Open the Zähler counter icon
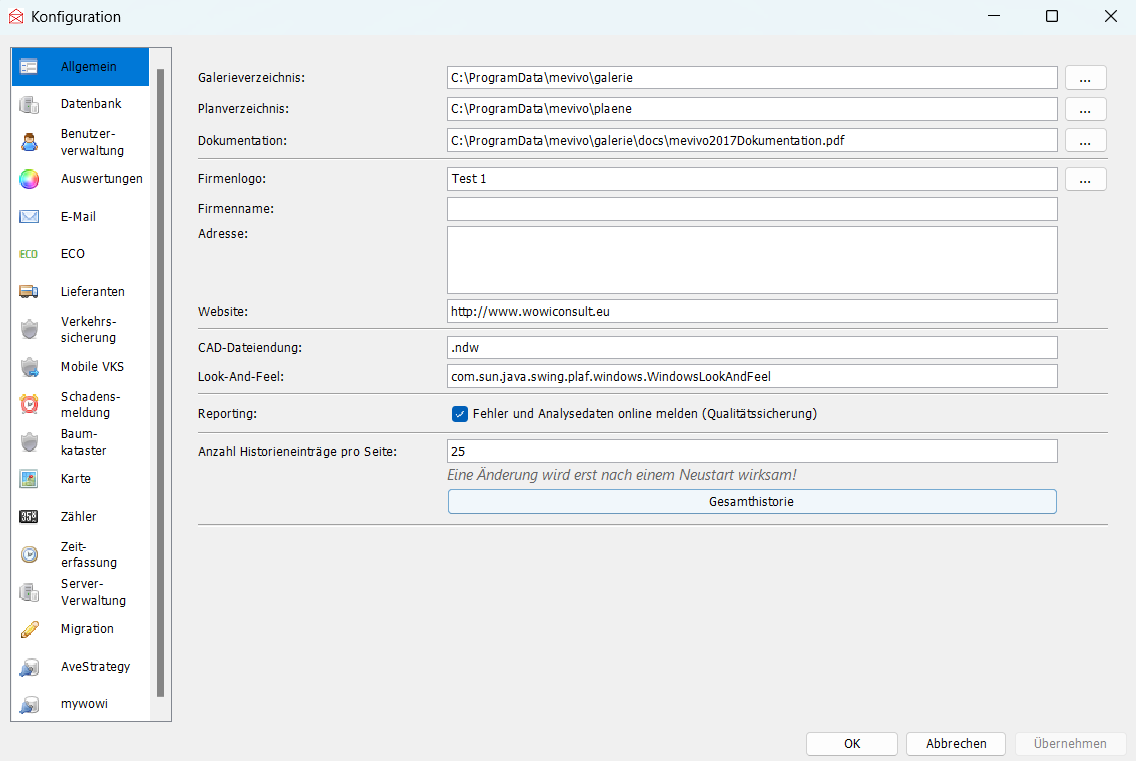 point(29,517)
